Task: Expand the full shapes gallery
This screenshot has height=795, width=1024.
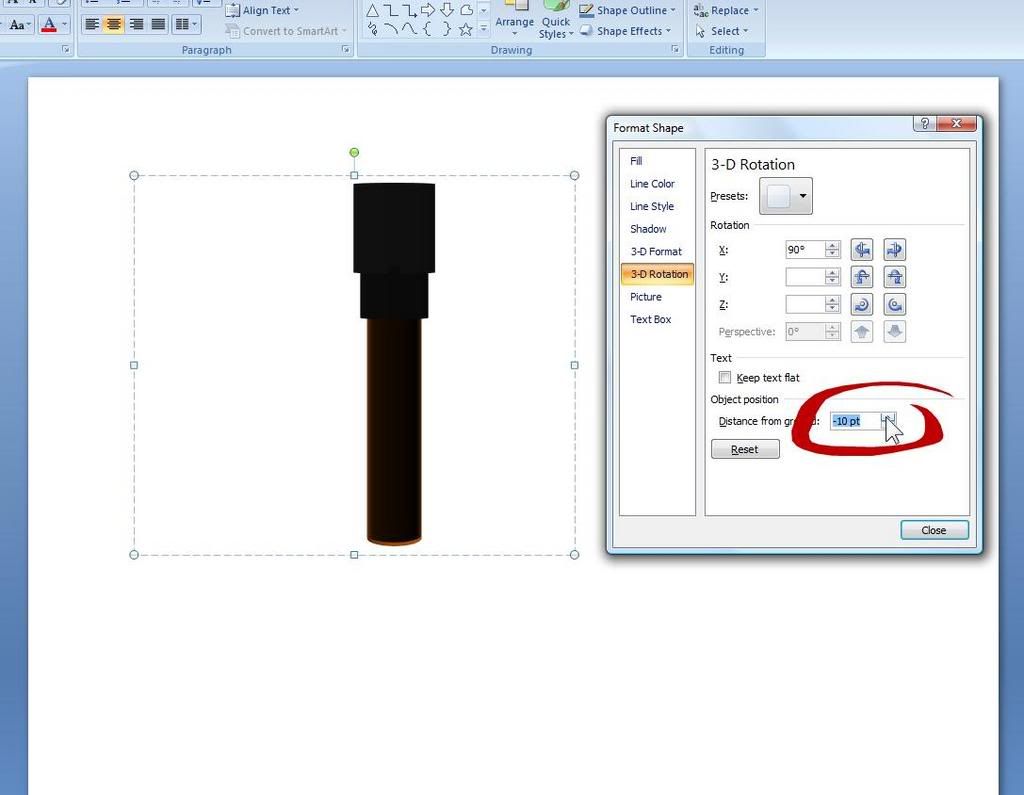Action: point(484,28)
